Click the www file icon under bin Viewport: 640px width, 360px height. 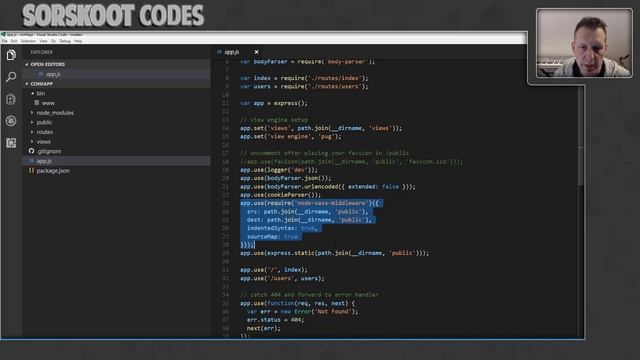37,103
